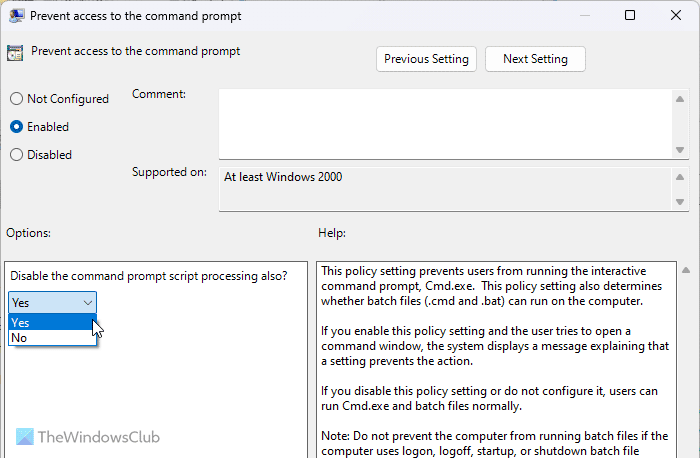Maximize the policy settings window
This screenshot has height=458, width=700.
tap(630, 16)
